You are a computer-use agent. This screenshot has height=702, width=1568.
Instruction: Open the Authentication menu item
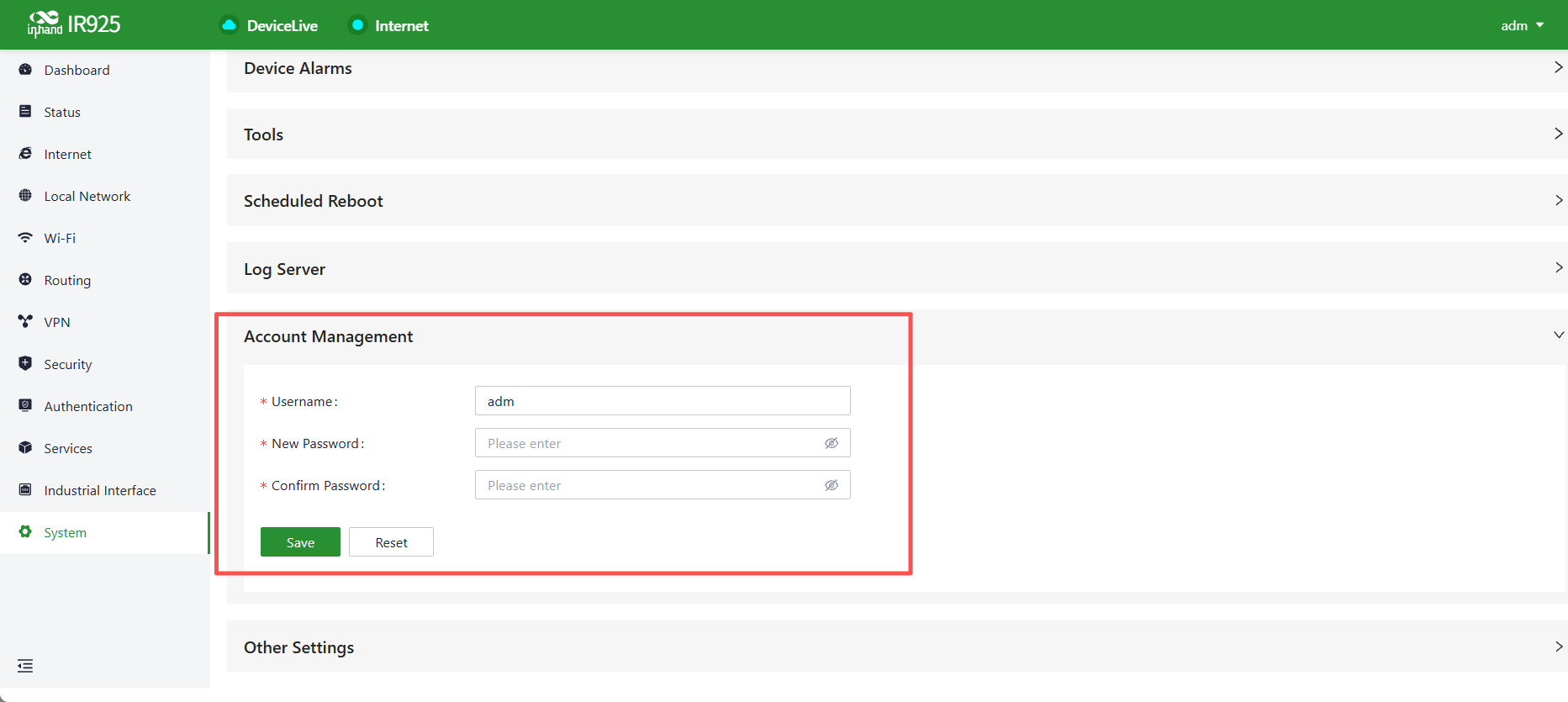click(x=104, y=406)
